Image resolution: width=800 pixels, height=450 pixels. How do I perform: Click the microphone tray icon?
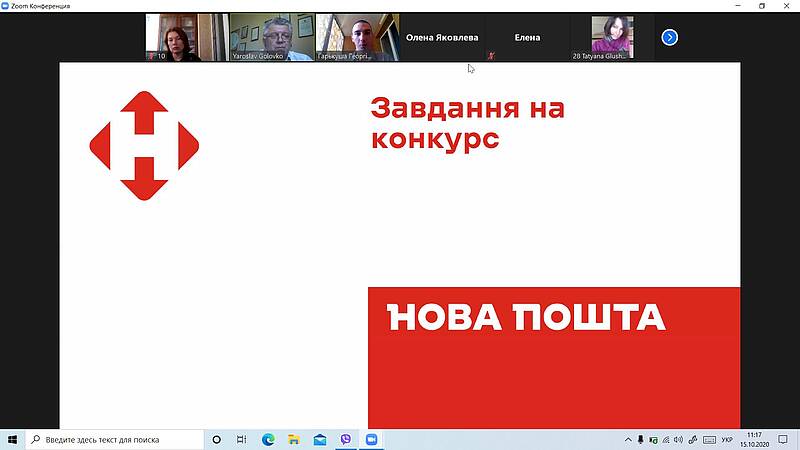point(640,439)
